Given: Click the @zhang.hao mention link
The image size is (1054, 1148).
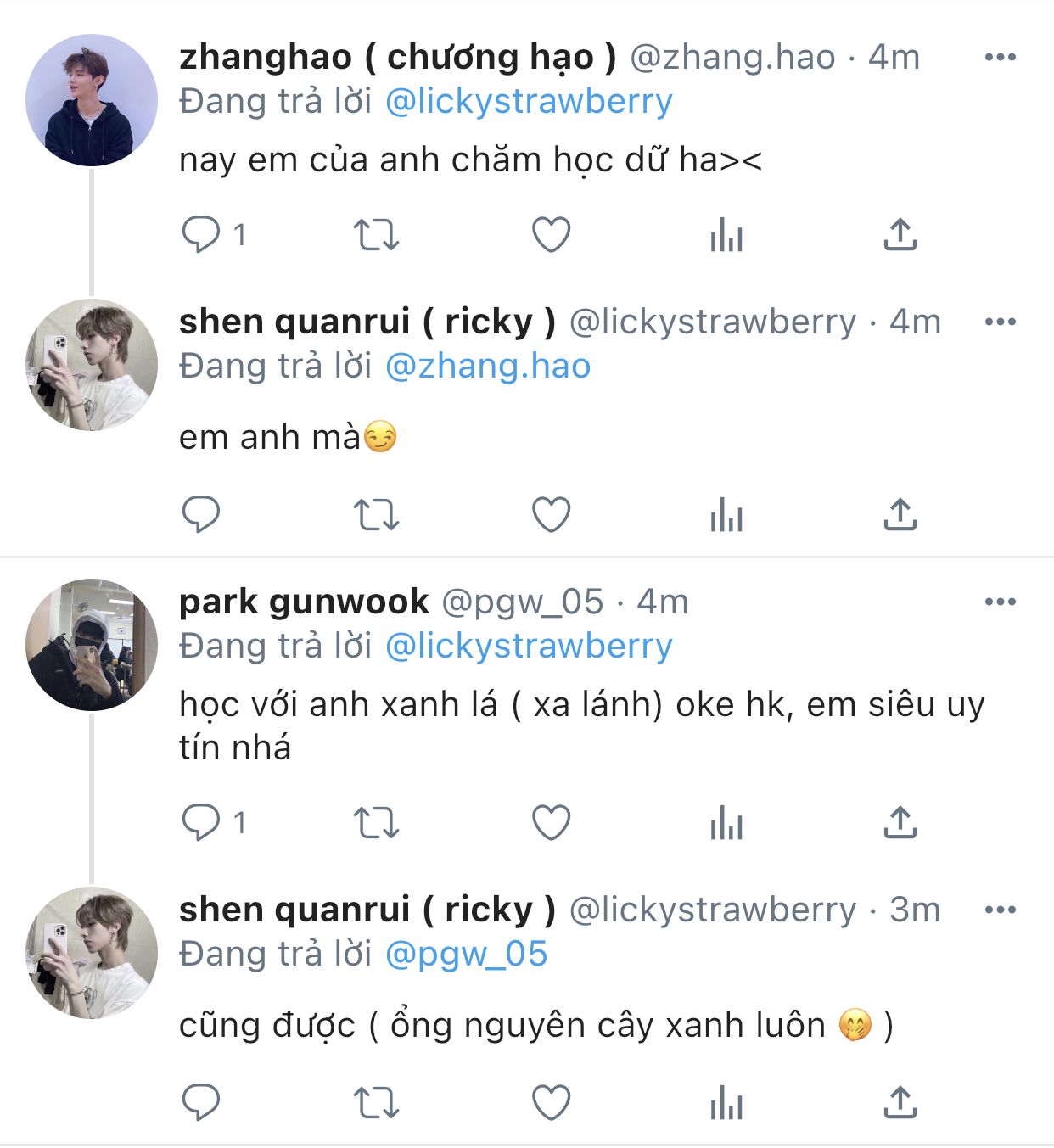Looking at the screenshot, I should tap(488, 367).
